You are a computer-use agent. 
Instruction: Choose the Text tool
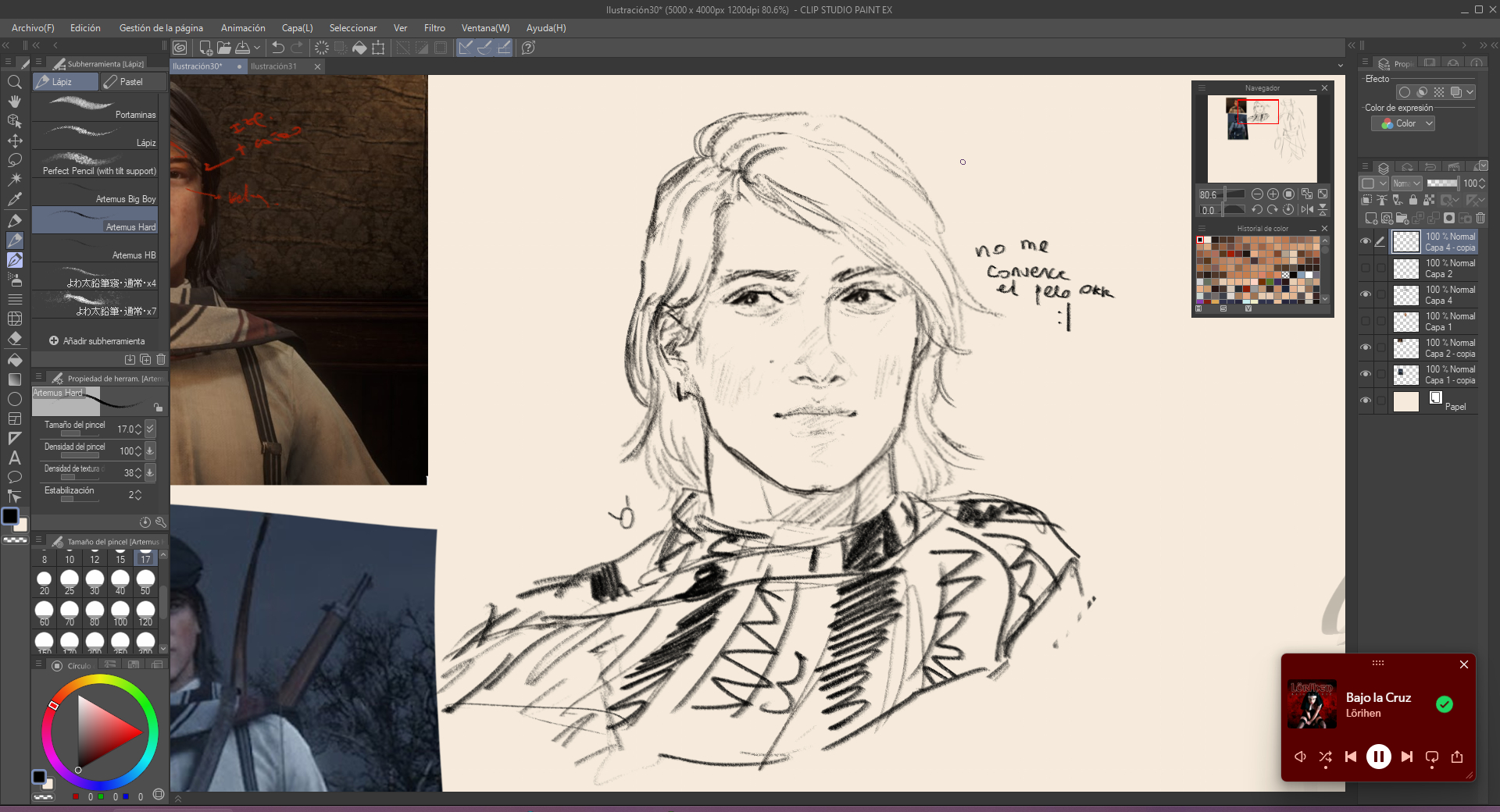coord(14,458)
